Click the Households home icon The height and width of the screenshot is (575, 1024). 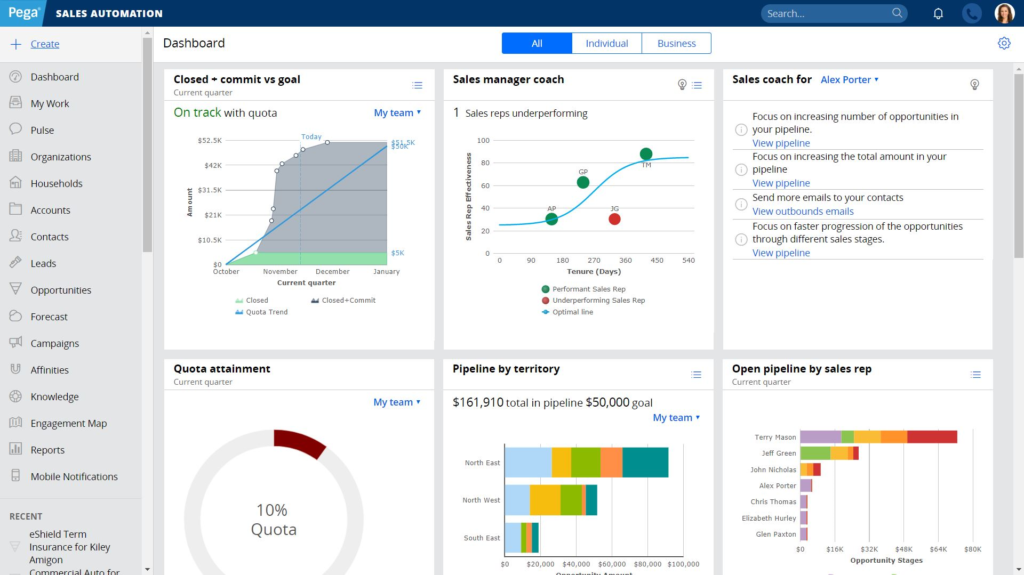(x=16, y=182)
